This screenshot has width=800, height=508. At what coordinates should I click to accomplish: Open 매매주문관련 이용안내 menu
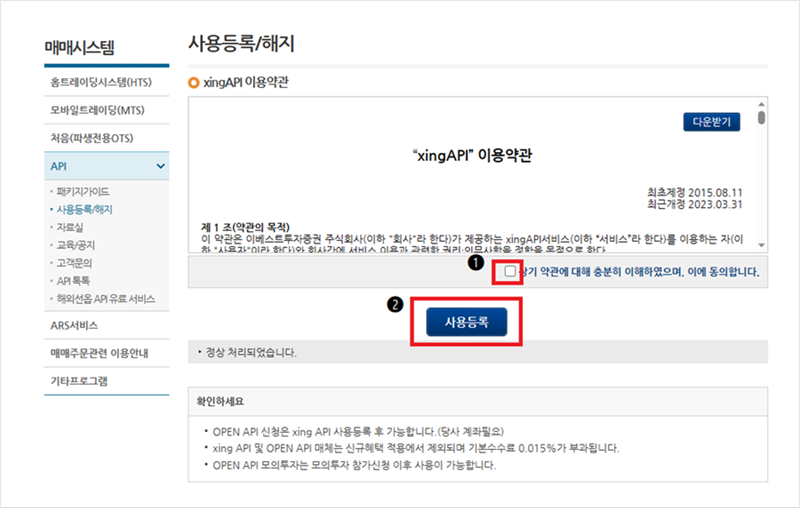[x=107, y=353]
